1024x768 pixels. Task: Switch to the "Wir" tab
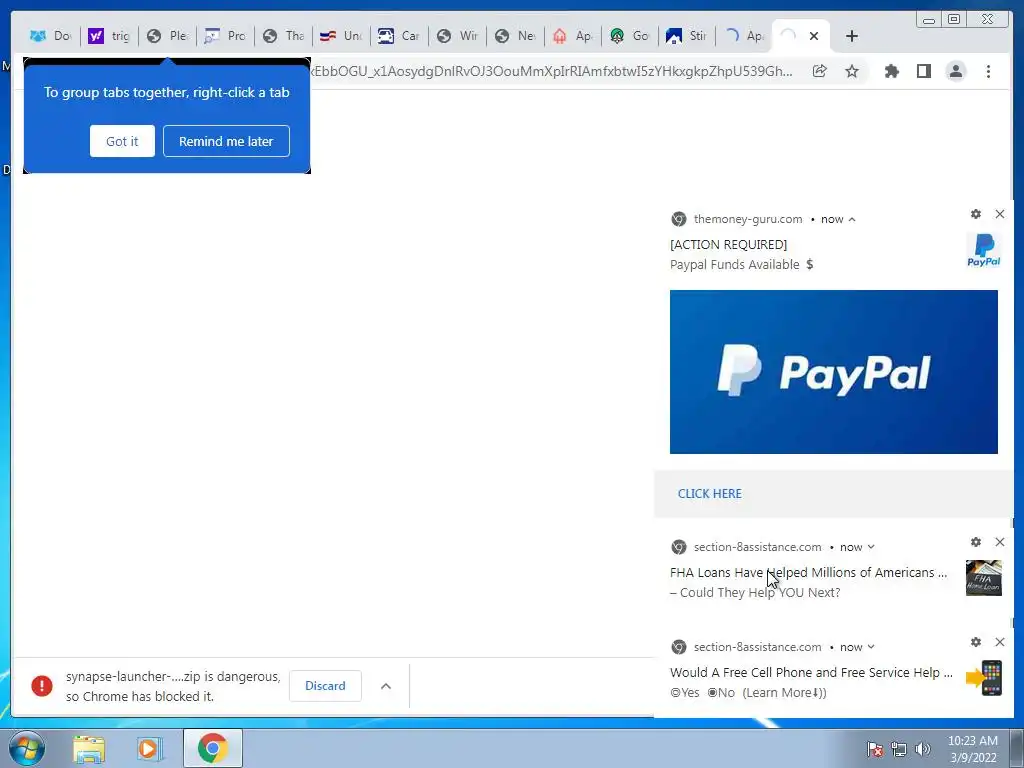456,36
